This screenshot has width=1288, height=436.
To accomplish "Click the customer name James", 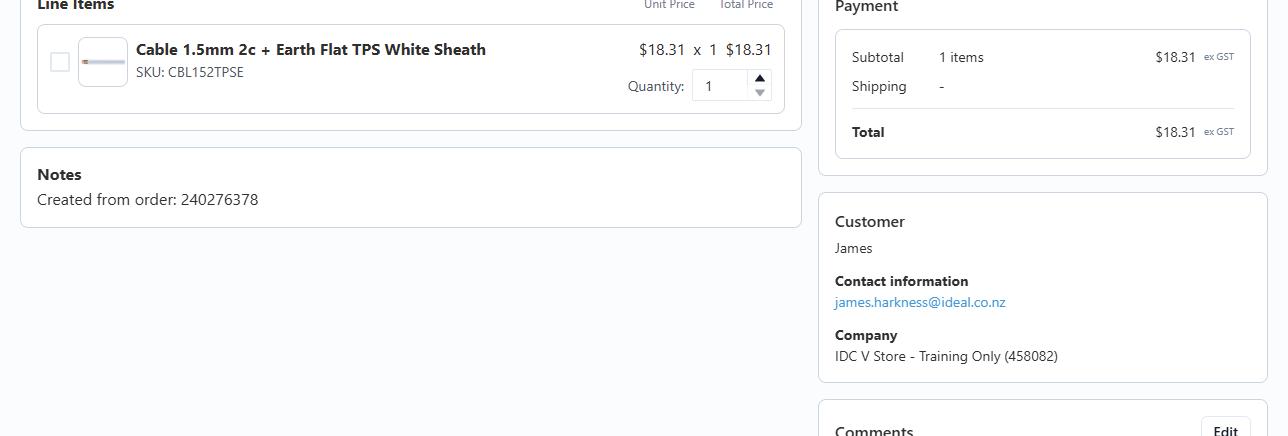I will click(x=853, y=248).
